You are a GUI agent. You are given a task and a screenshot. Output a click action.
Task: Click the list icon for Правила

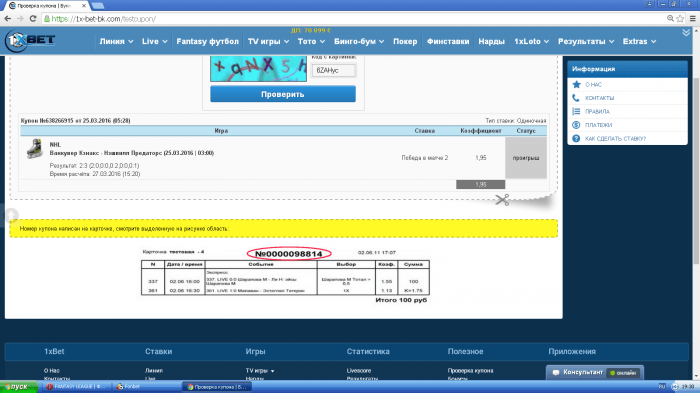pos(576,112)
